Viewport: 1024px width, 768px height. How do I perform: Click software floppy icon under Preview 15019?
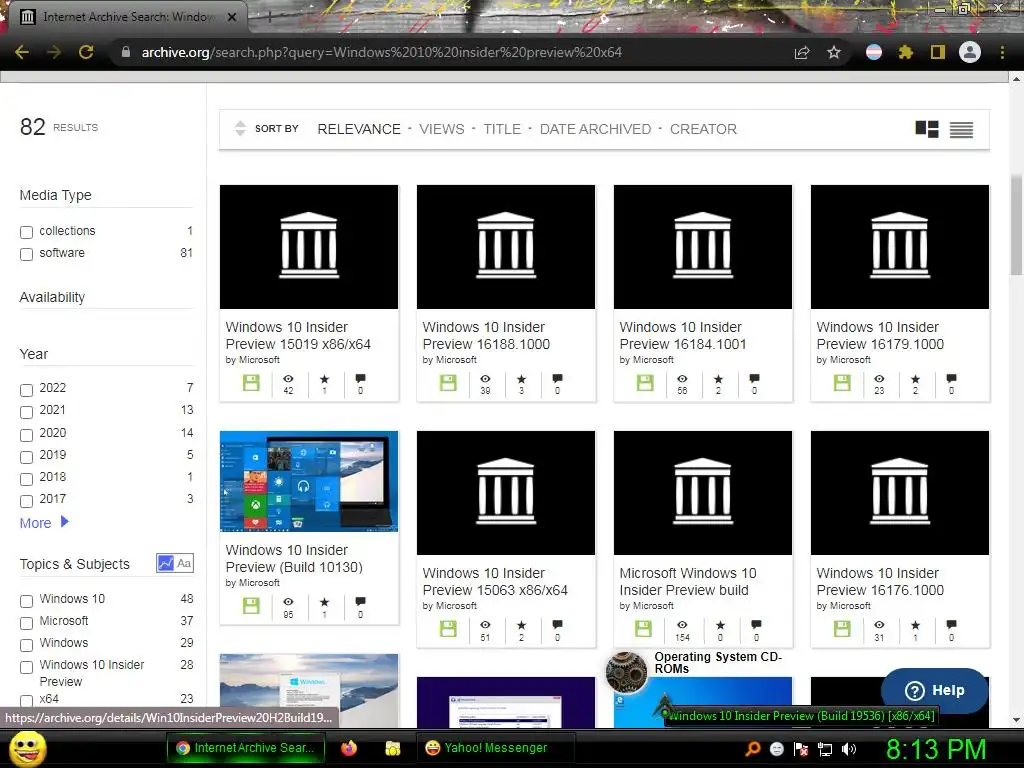[x=251, y=383]
